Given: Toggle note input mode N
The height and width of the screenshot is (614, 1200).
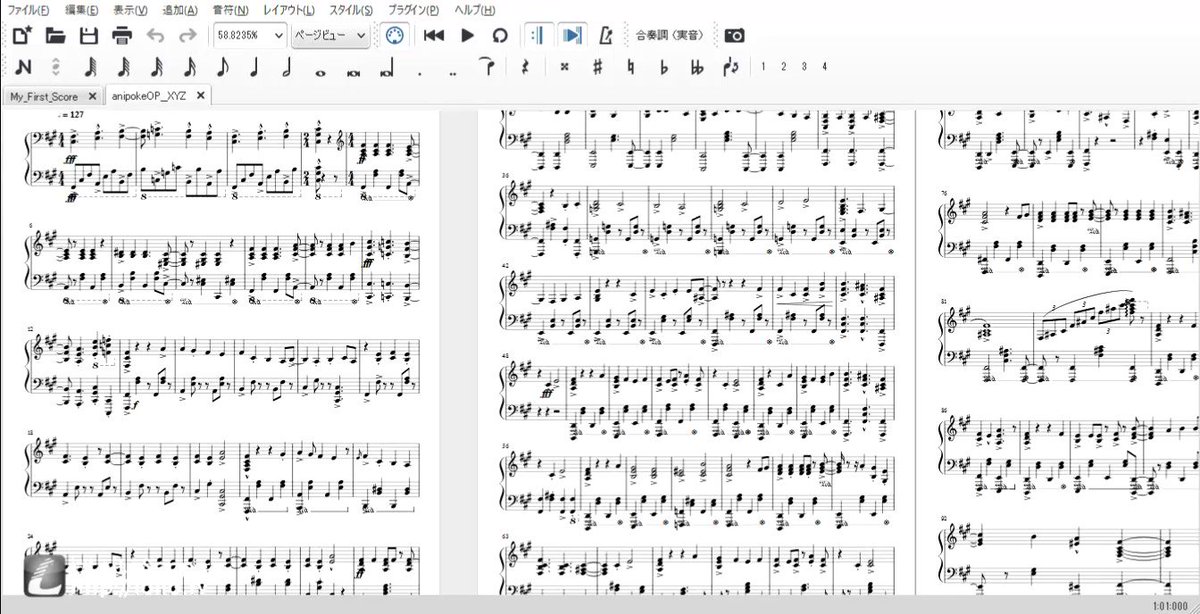Looking at the screenshot, I should (23, 68).
